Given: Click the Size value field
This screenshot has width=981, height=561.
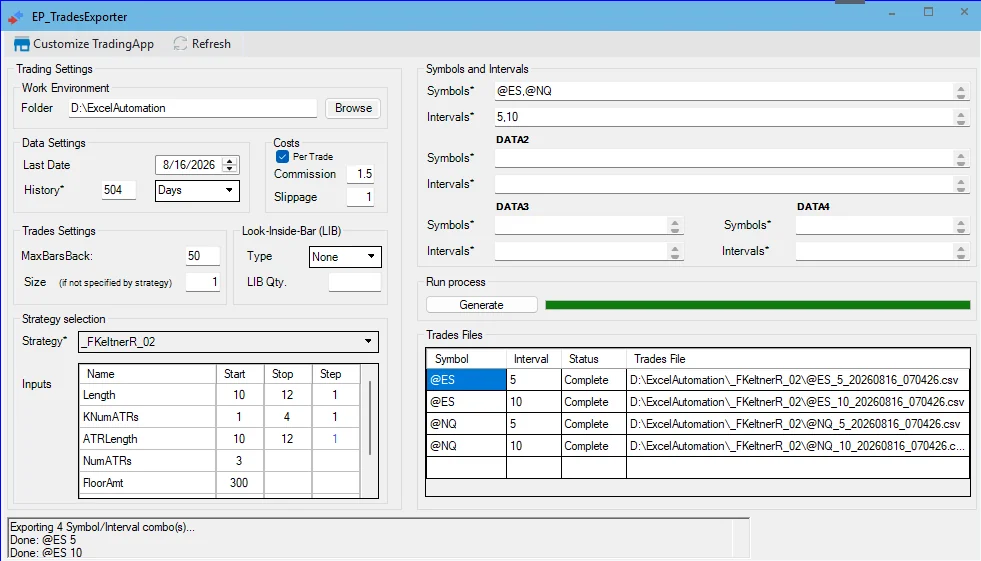Looking at the screenshot, I should (x=203, y=282).
